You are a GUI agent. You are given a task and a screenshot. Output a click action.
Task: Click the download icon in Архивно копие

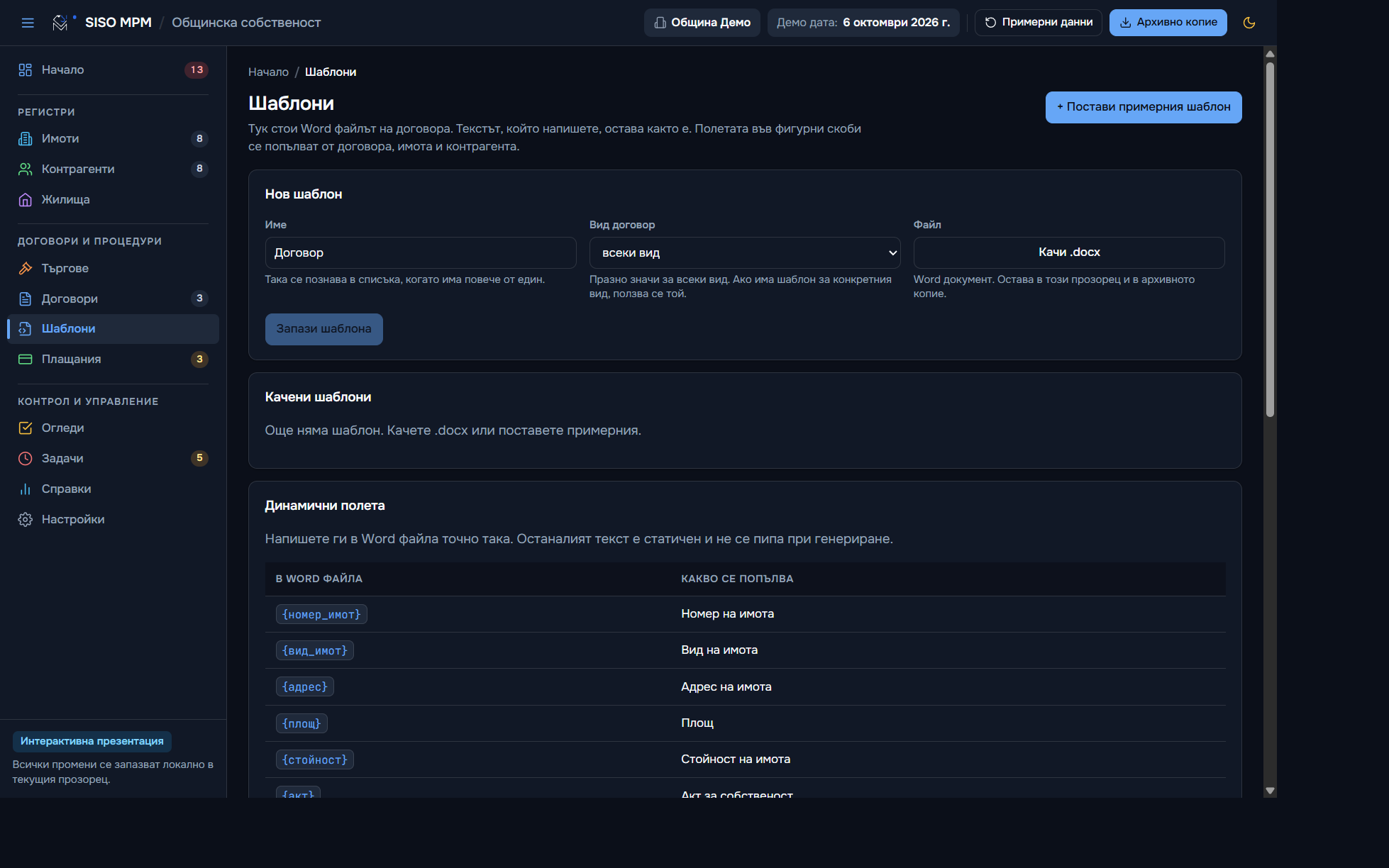(1125, 23)
